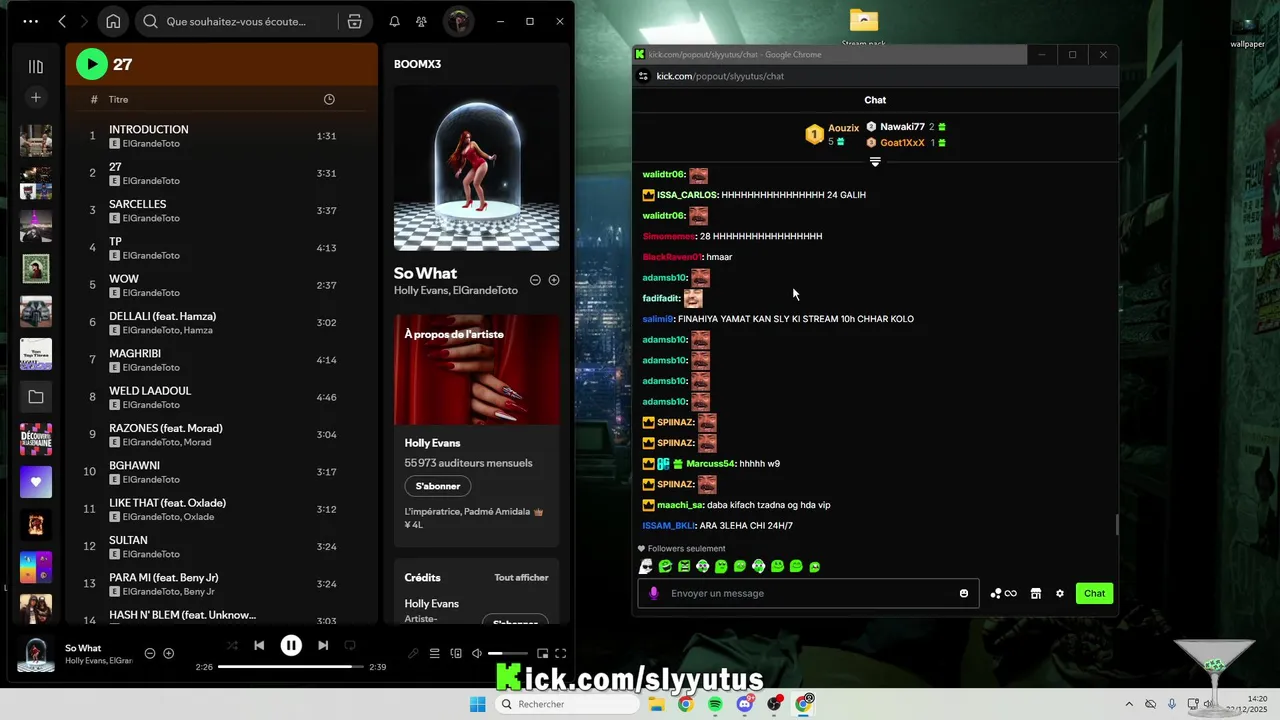
Task: Open Spotify three-dots menu
Action: pyautogui.click(x=30, y=21)
